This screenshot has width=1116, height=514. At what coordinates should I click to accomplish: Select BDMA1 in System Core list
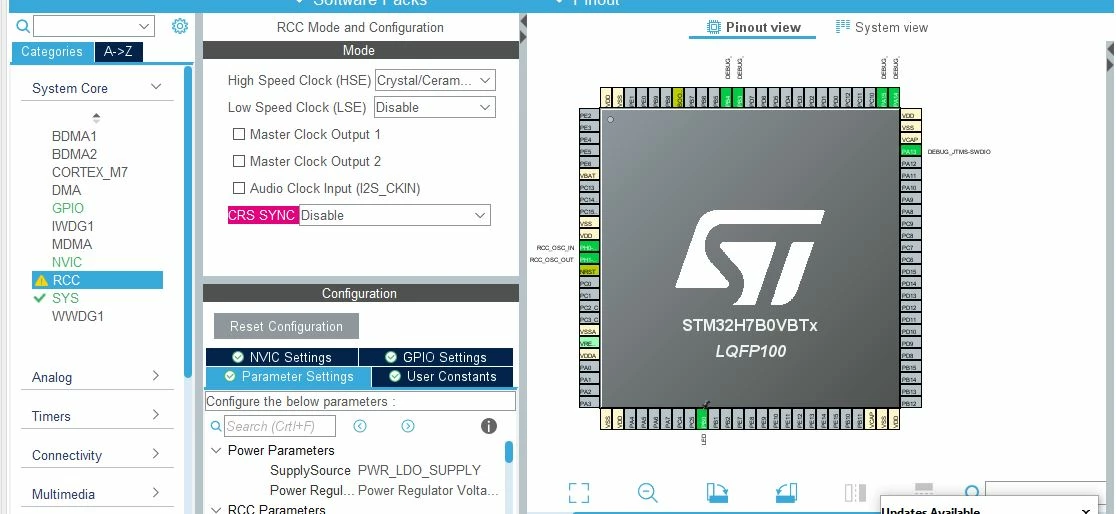(74, 136)
